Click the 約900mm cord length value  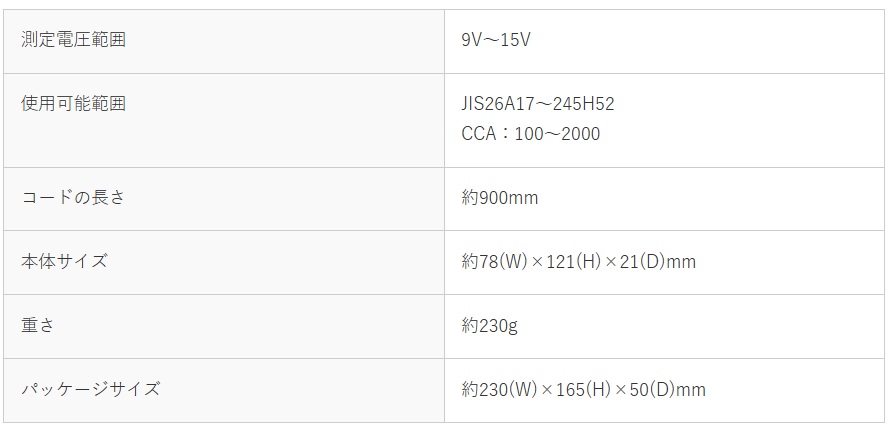pyautogui.click(x=500, y=198)
